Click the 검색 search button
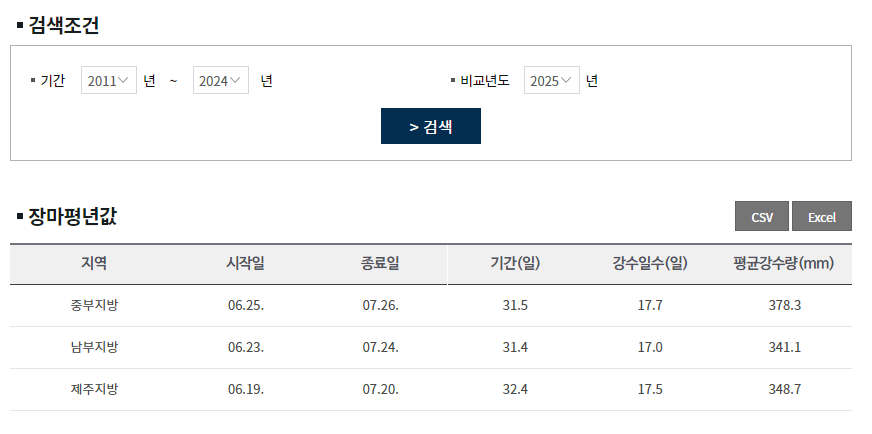 point(430,126)
